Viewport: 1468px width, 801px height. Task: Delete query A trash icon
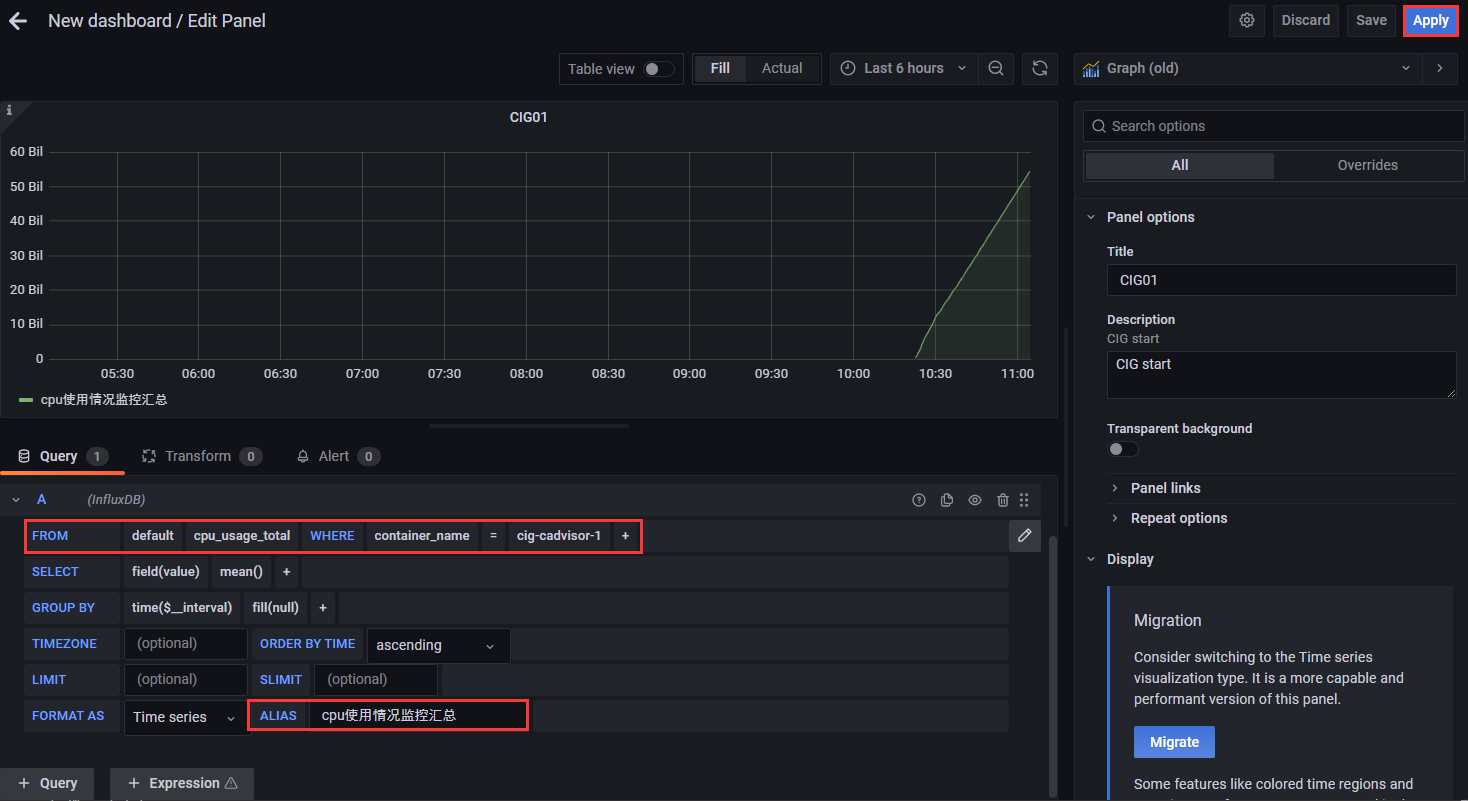1003,500
